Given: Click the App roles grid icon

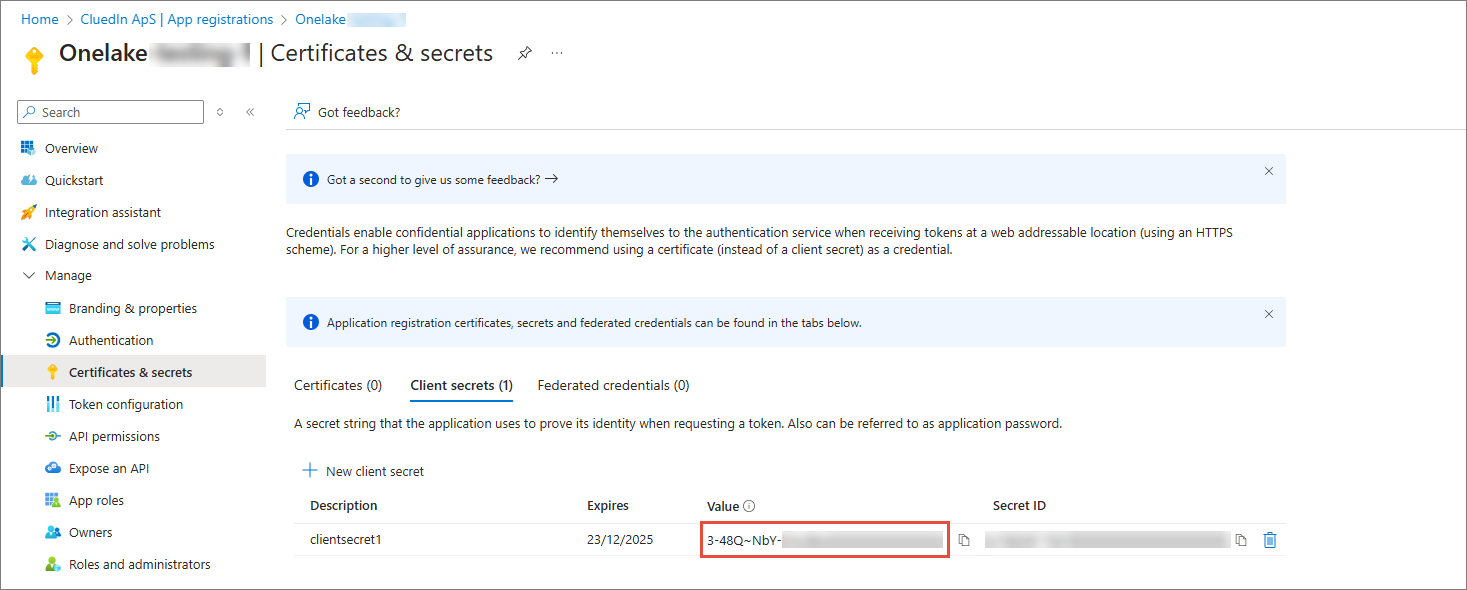Looking at the screenshot, I should [x=53, y=500].
